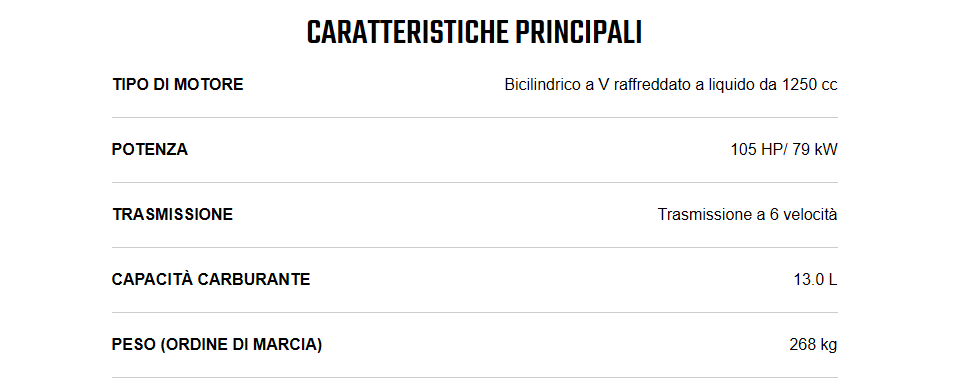Screen dimensions: 971x390
Task: Click the Trasmissione a 6 velocità value
Action: coord(747,215)
